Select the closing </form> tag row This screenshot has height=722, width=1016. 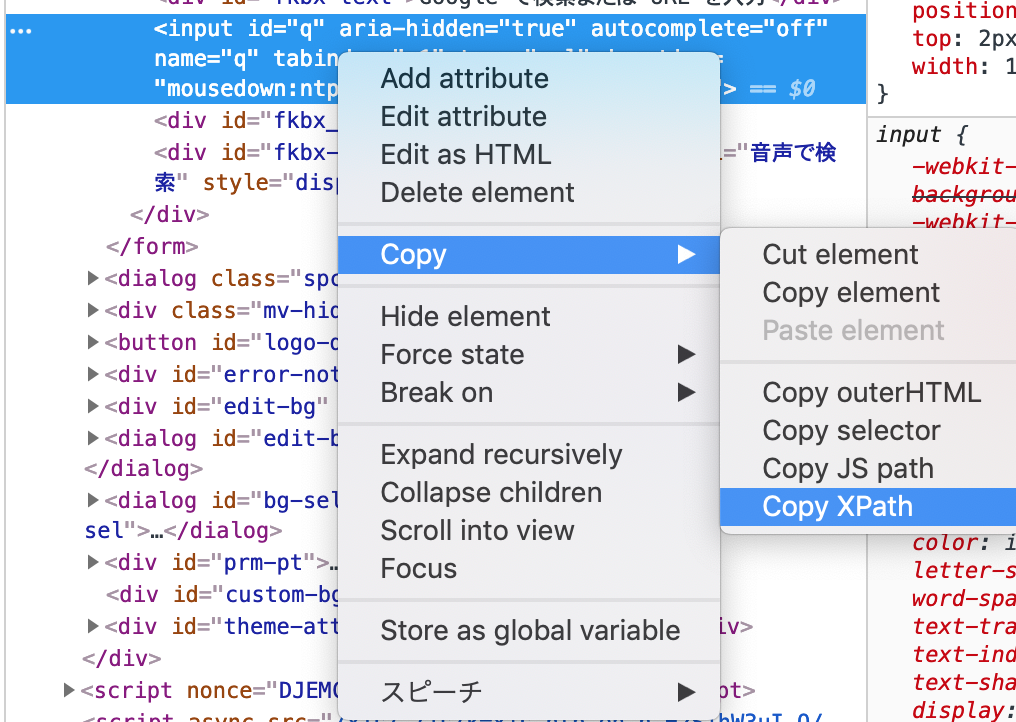pyautogui.click(x=152, y=246)
